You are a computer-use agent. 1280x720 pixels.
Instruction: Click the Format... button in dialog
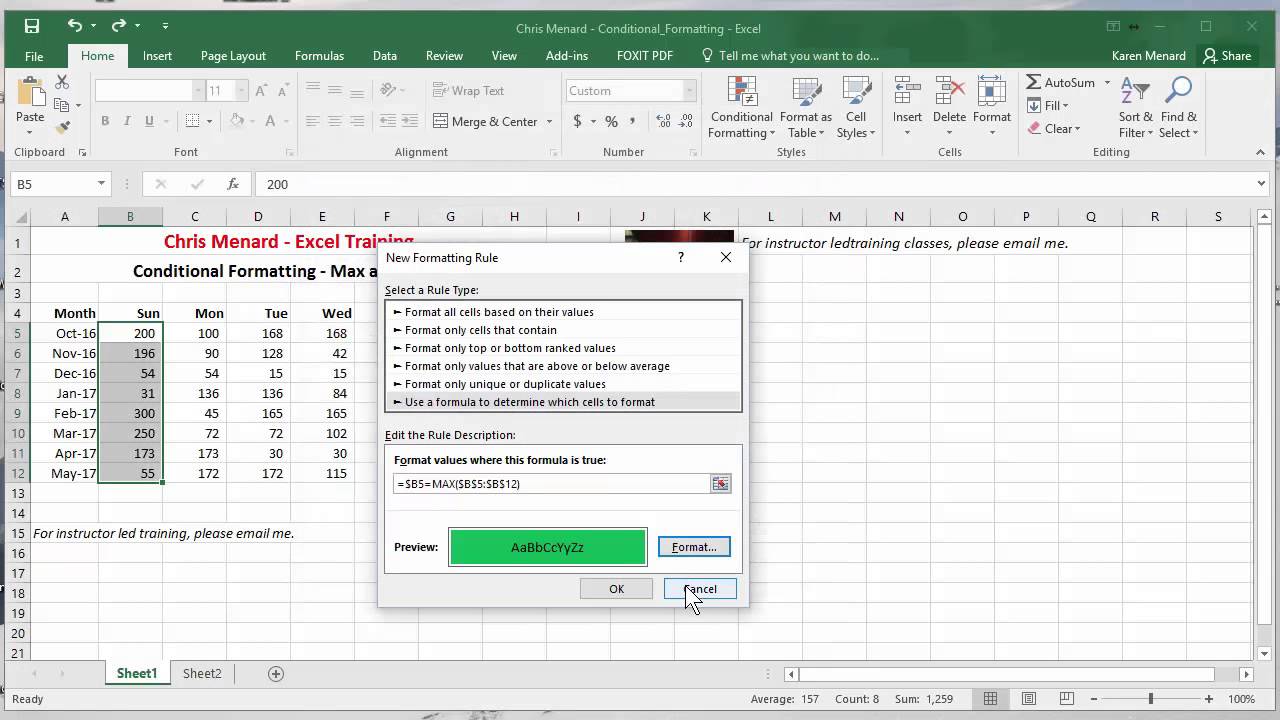[694, 547]
